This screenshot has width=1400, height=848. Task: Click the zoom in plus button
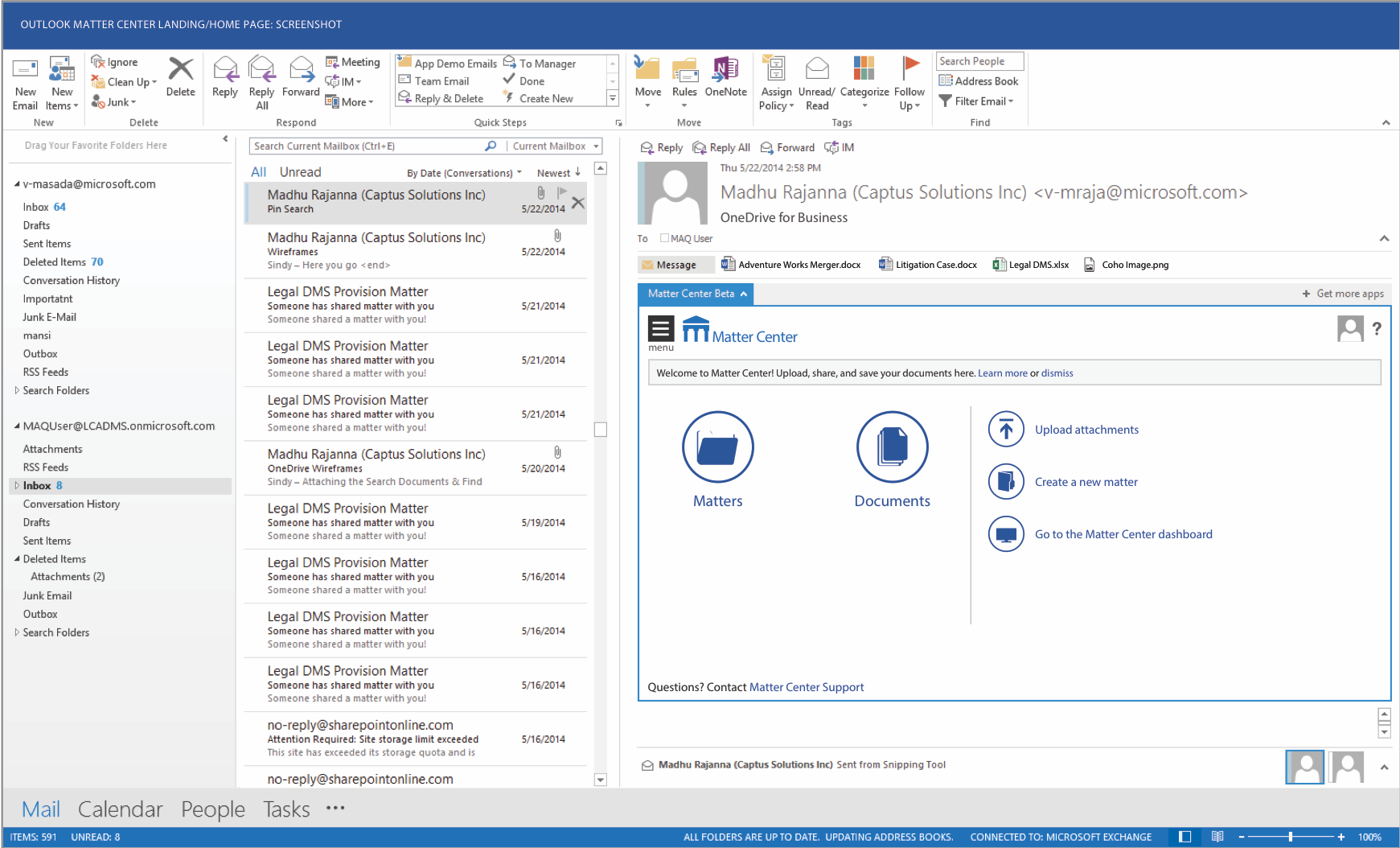[1341, 837]
